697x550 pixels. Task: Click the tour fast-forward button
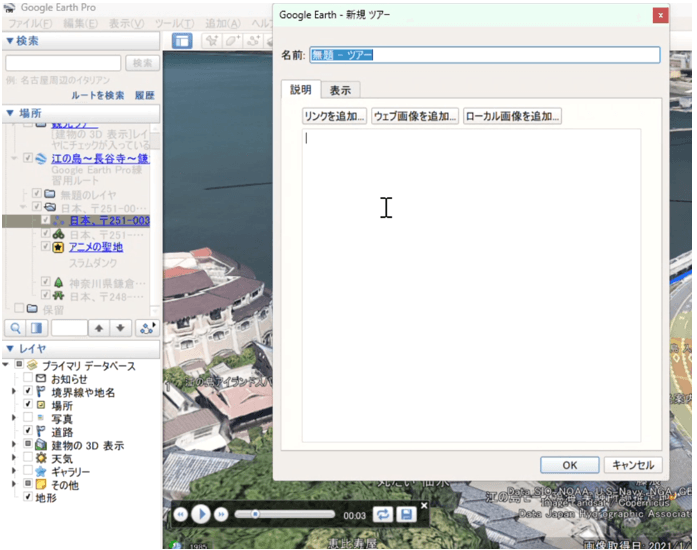click(222, 514)
